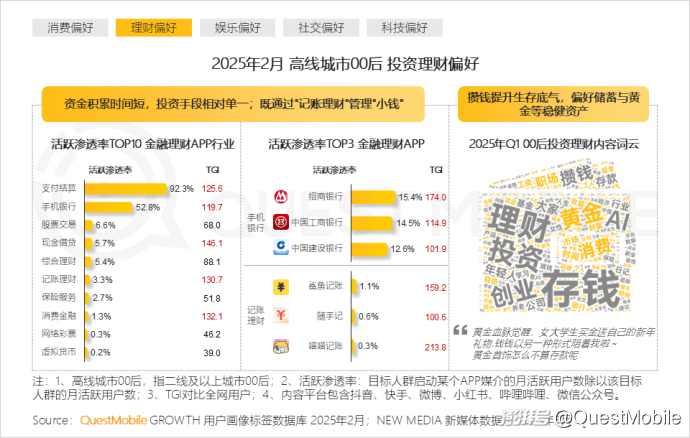The width and height of the screenshot is (690, 438).
Task: Click the 随手记 app icon
Action: [x=283, y=317]
